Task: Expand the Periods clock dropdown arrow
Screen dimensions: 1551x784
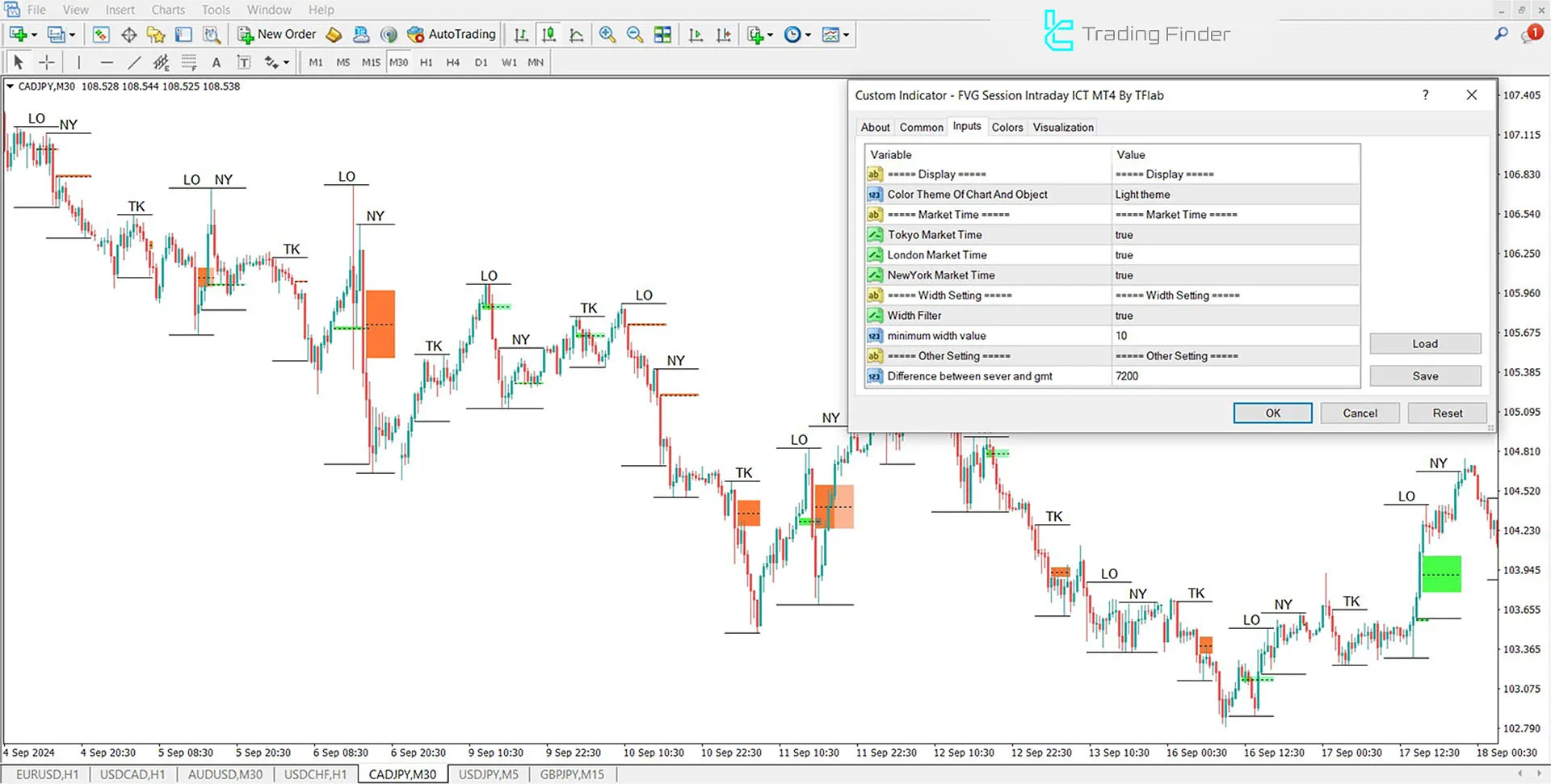Action: 808,35
